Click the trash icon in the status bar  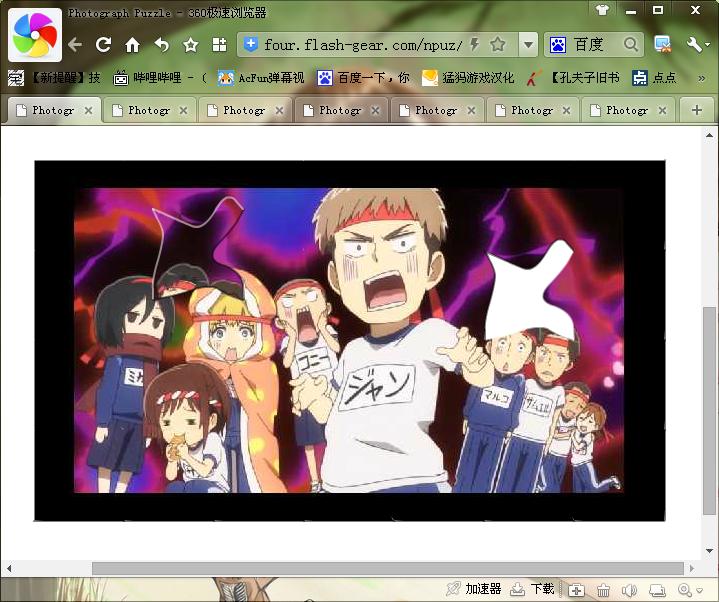(x=603, y=590)
